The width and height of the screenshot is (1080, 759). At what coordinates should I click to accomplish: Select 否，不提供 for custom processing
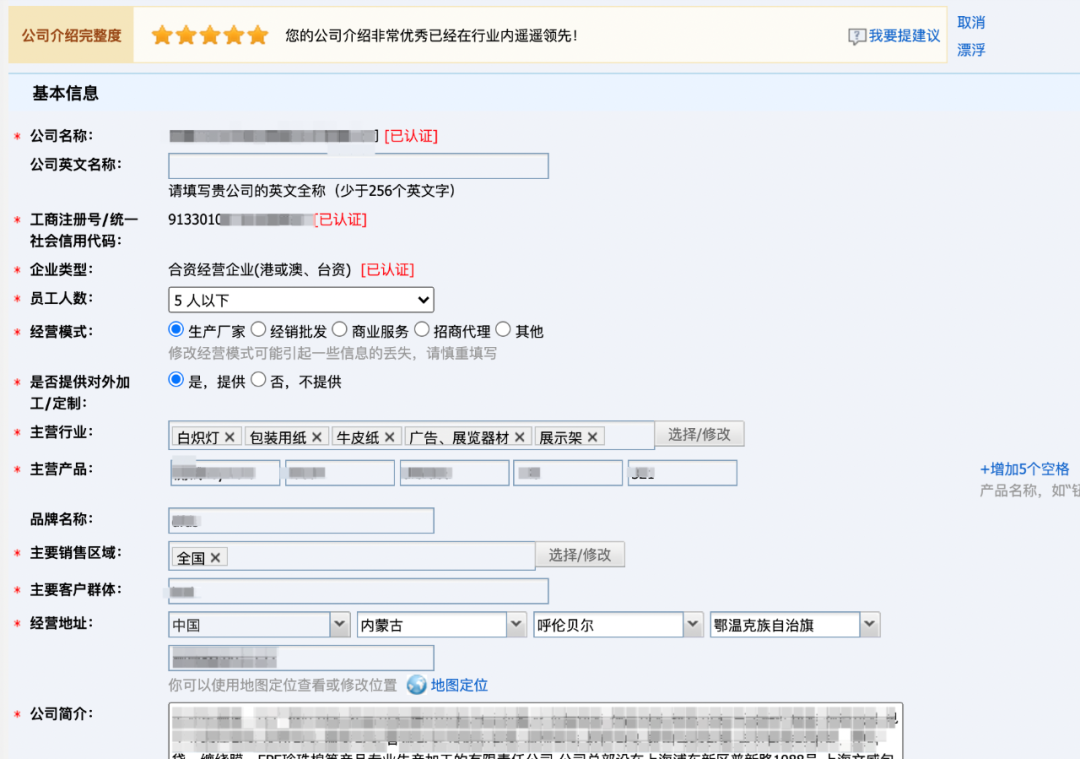pos(258,380)
